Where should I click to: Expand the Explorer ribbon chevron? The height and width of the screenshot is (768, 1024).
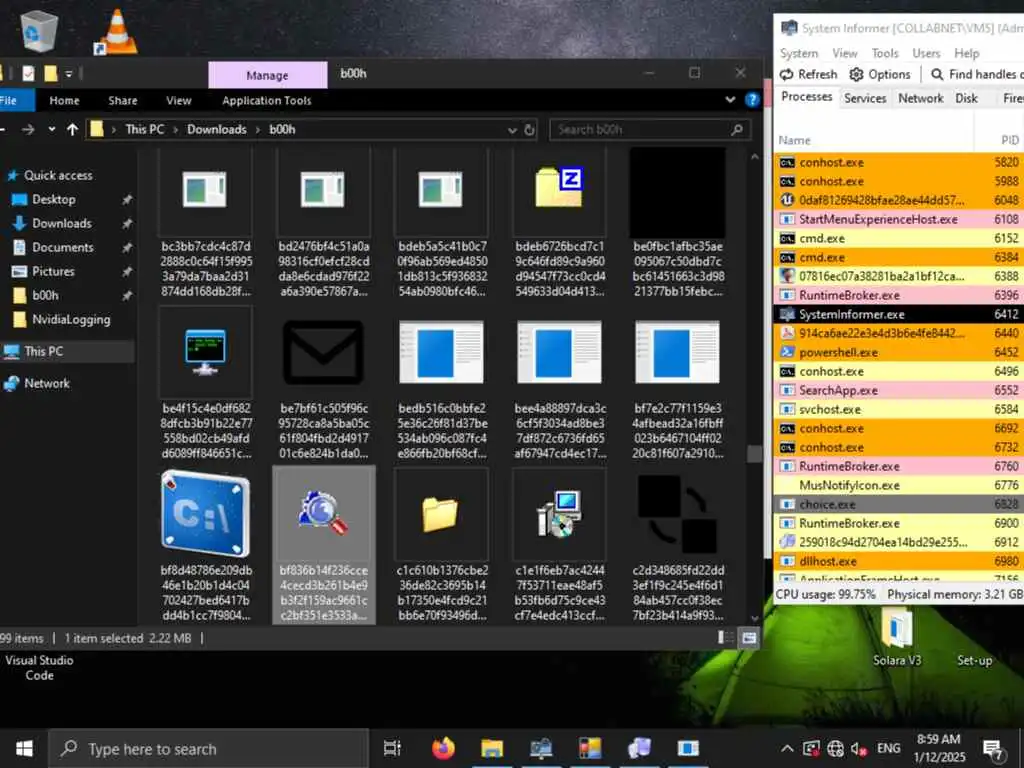click(730, 100)
